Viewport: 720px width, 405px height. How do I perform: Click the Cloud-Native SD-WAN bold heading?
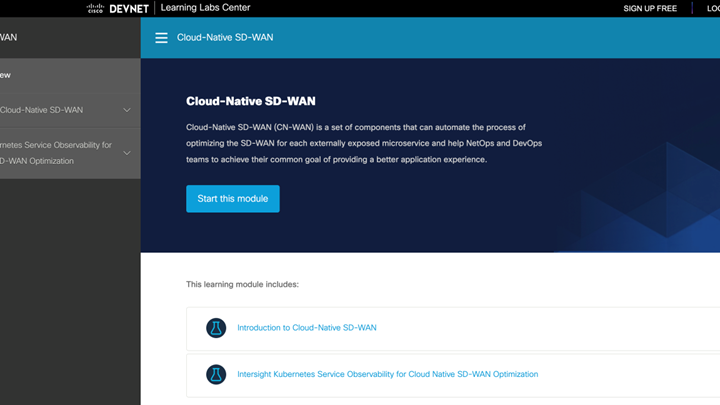click(x=251, y=101)
